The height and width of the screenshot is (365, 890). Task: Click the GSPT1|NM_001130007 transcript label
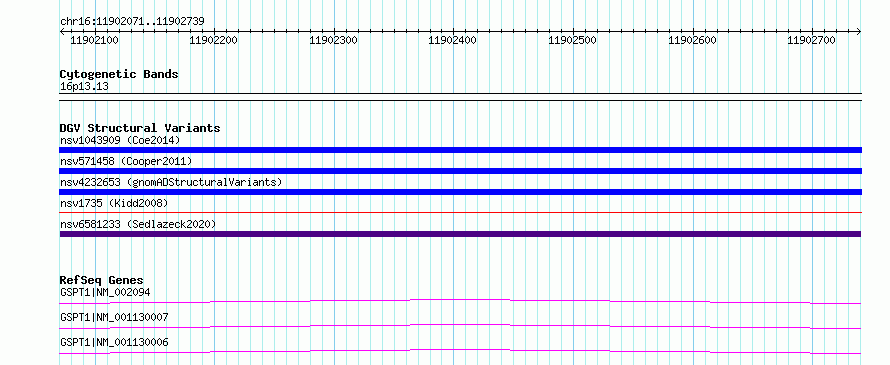(x=114, y=317)
